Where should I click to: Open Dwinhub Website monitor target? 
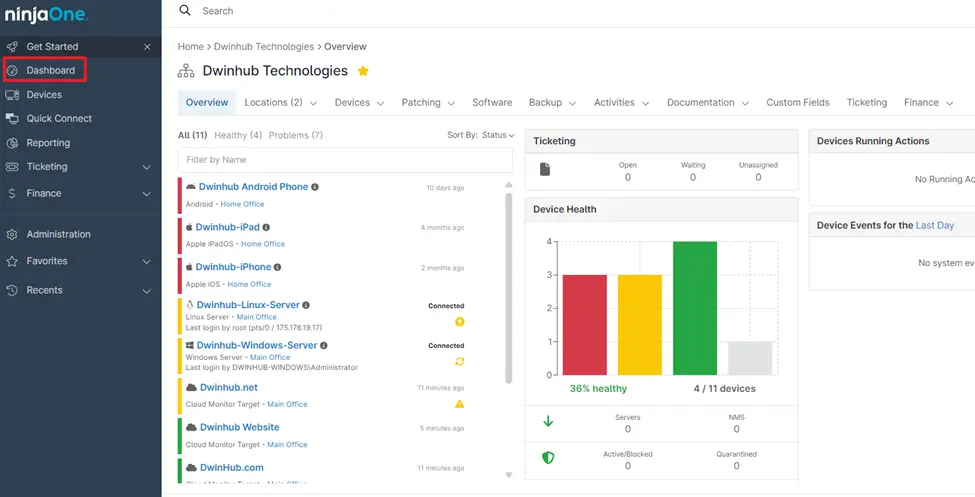click(x=239, y=427)
